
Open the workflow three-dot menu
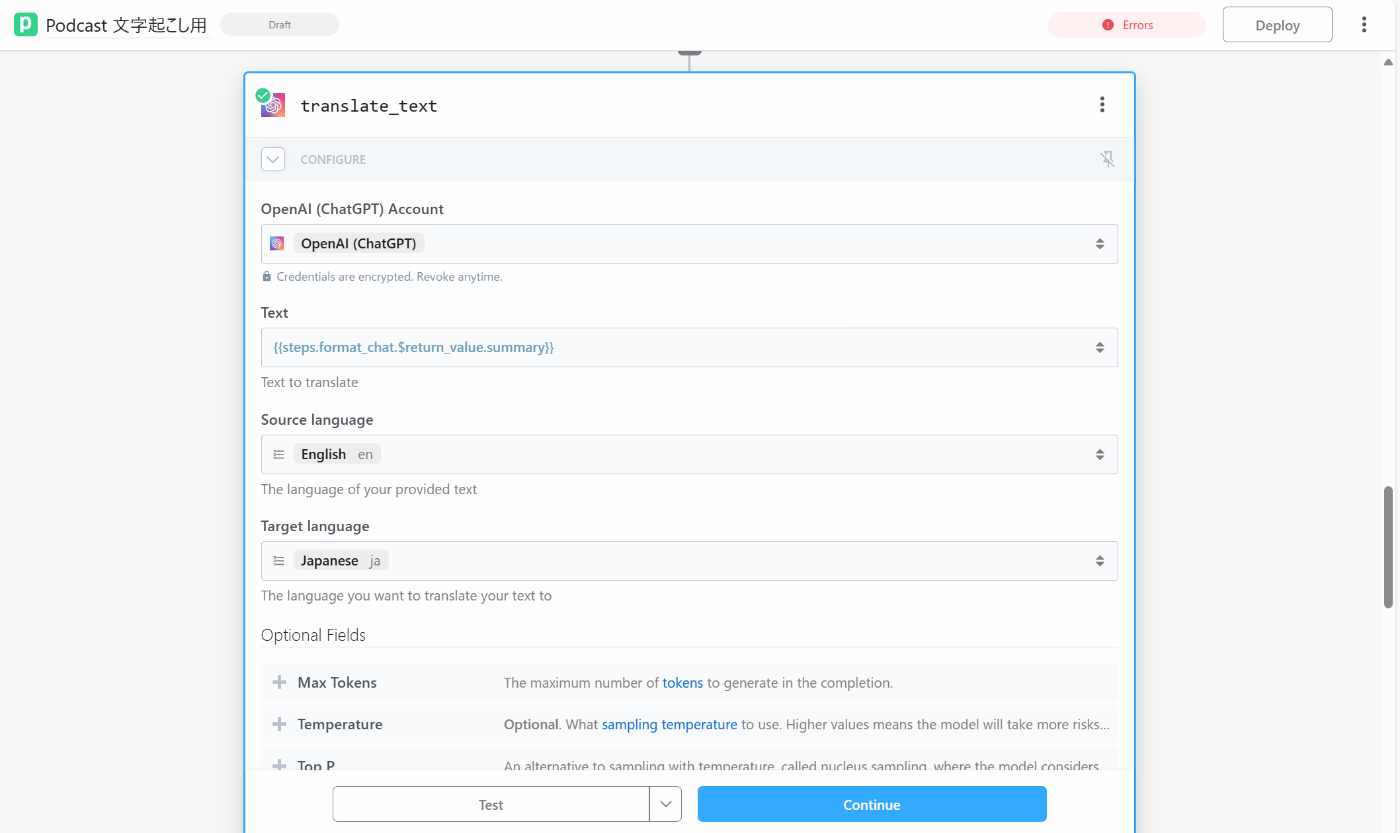point(1364,25)
